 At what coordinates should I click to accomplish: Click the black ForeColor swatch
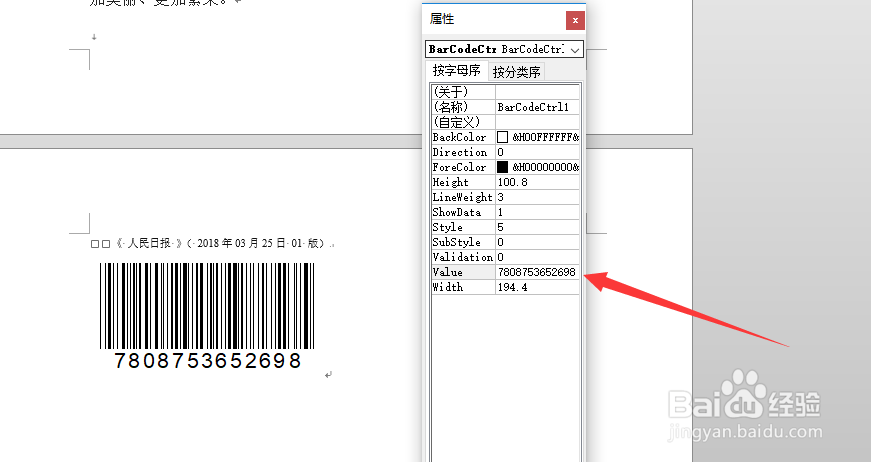pyautogui.click(x=503, y=167)
